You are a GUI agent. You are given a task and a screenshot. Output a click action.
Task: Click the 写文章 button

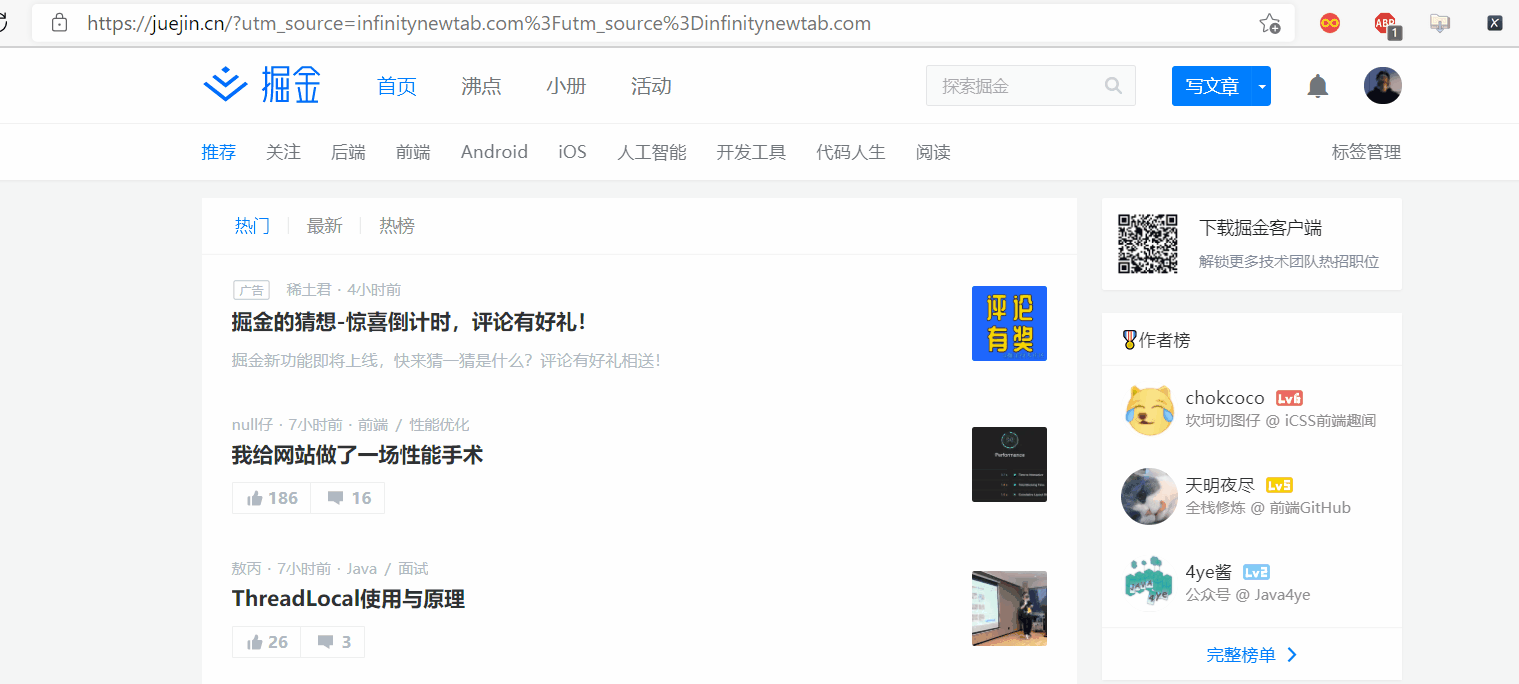coord(1212,86)
